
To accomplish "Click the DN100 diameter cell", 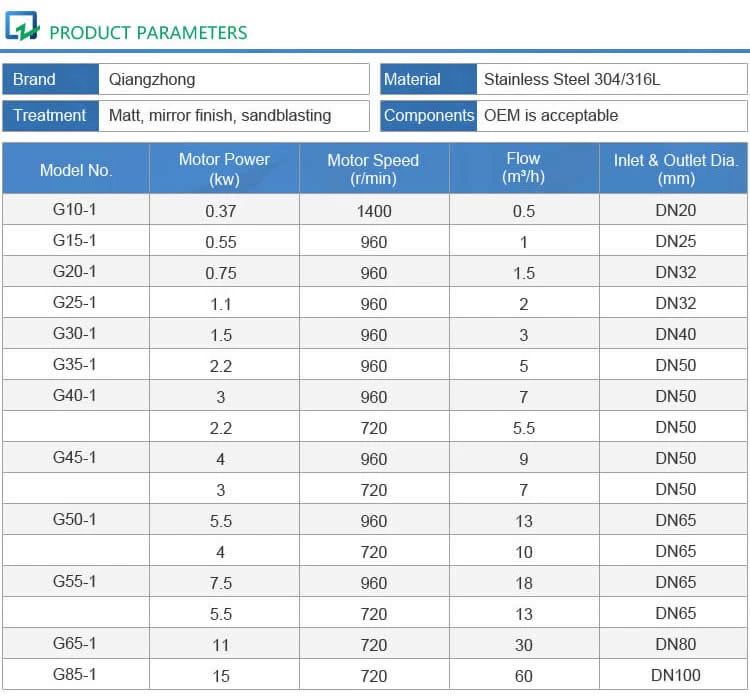I will point(675,675).
